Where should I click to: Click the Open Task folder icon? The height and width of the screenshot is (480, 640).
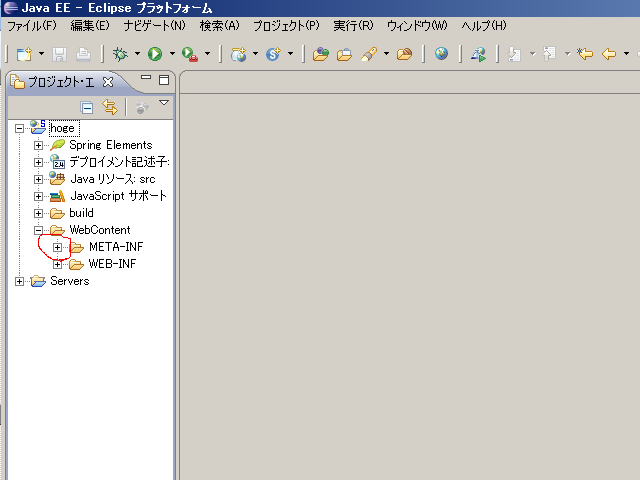(344, 54)
